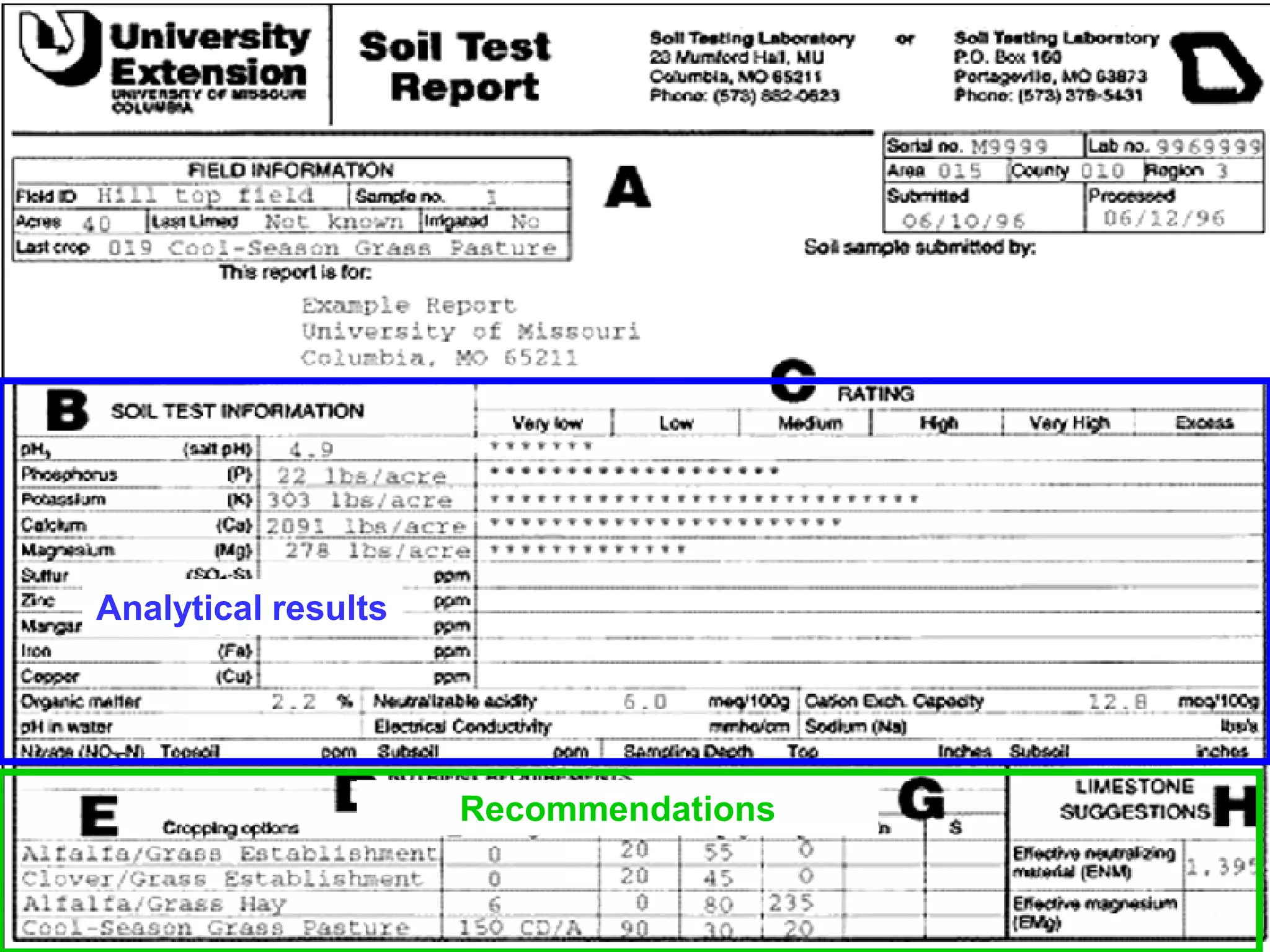Screen dimensions: 1270x952
Task: Click the Submitted date 06/10/96
Action: pos(963,221)
